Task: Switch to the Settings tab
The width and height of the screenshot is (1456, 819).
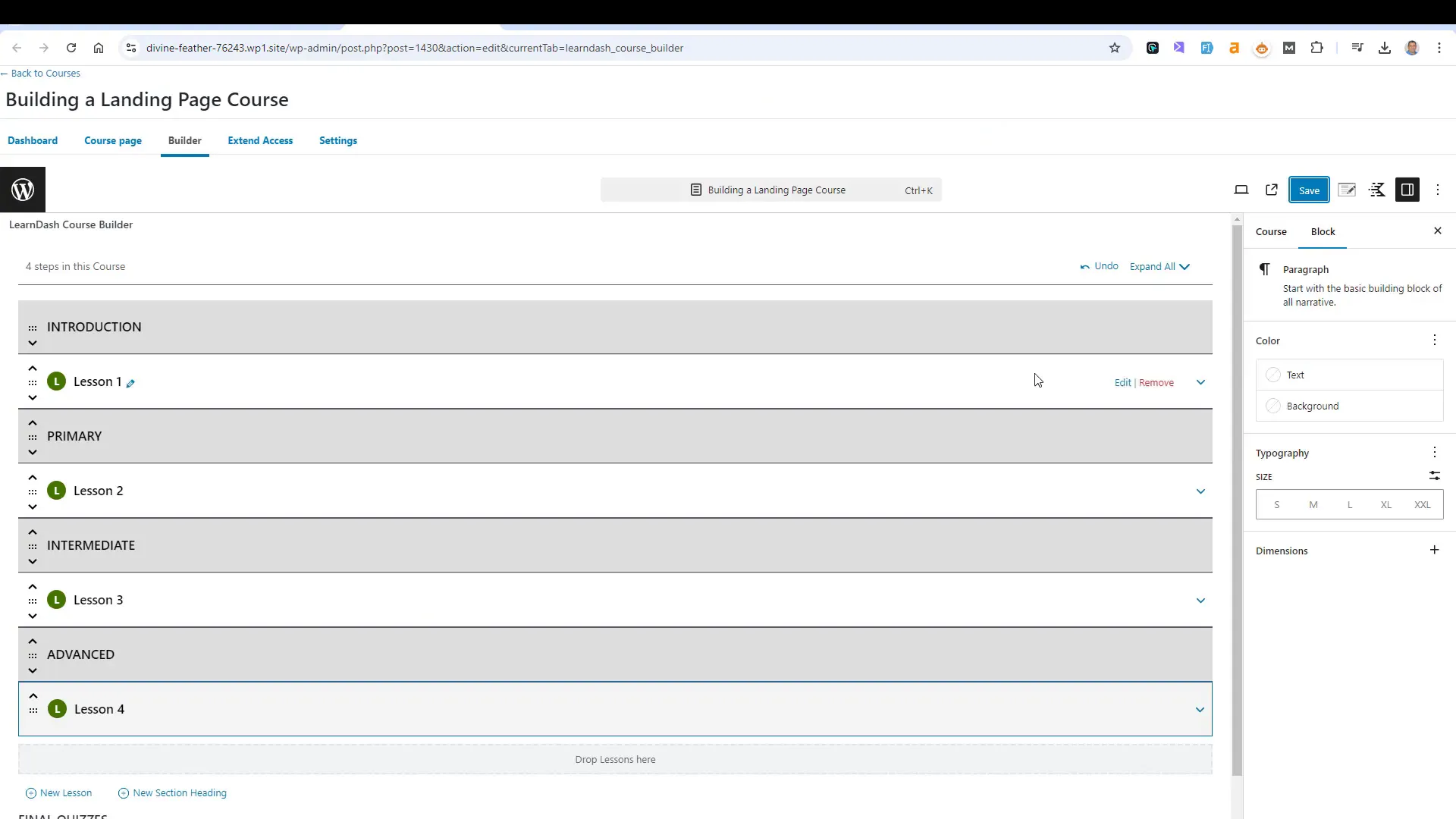Action: click(x=339, y=140)
